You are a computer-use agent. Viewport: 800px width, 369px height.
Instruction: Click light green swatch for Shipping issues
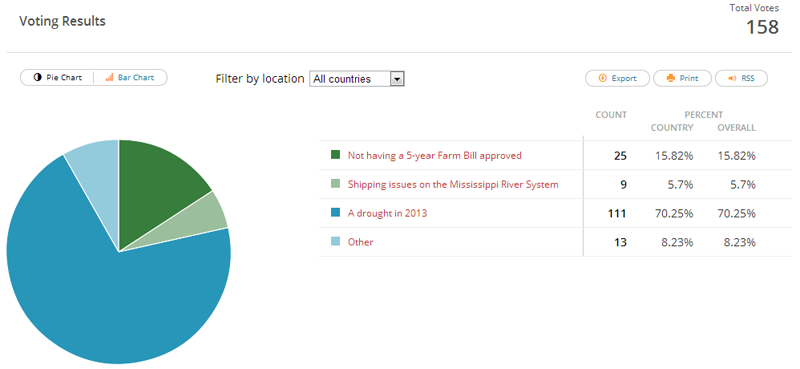point(335,184)
